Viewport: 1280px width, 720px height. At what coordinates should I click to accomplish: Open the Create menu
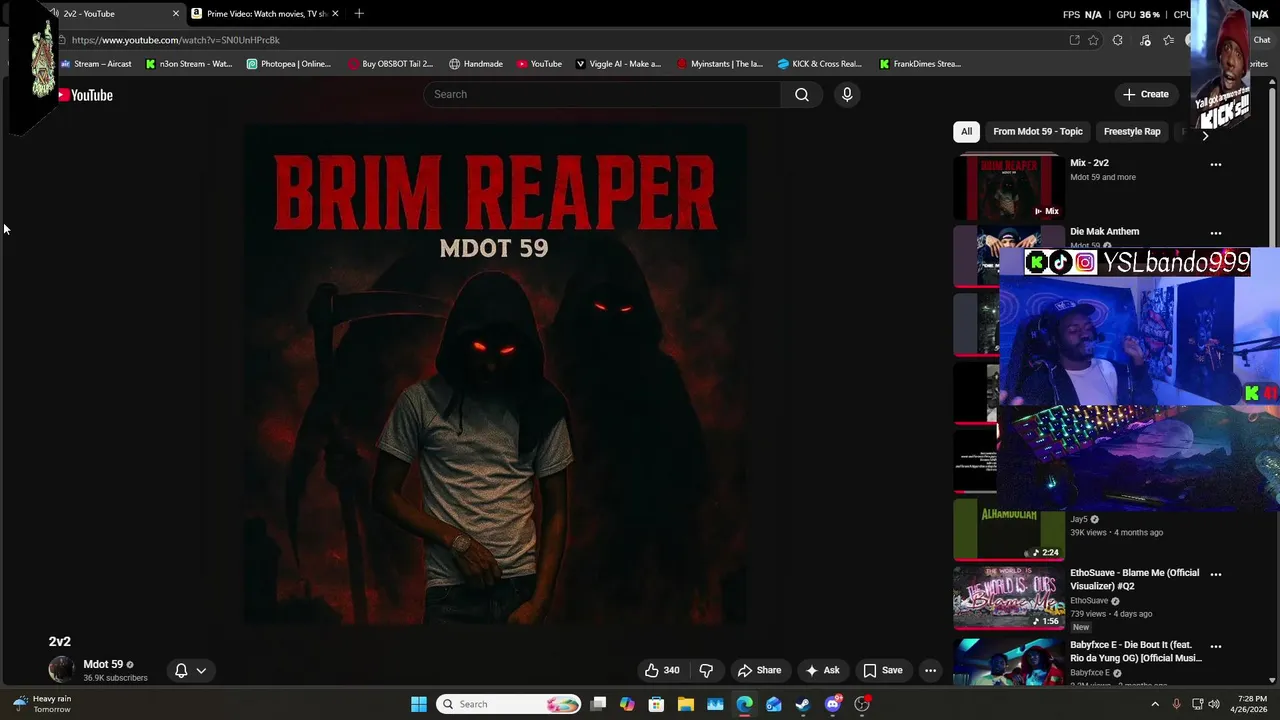[1146, 94]
